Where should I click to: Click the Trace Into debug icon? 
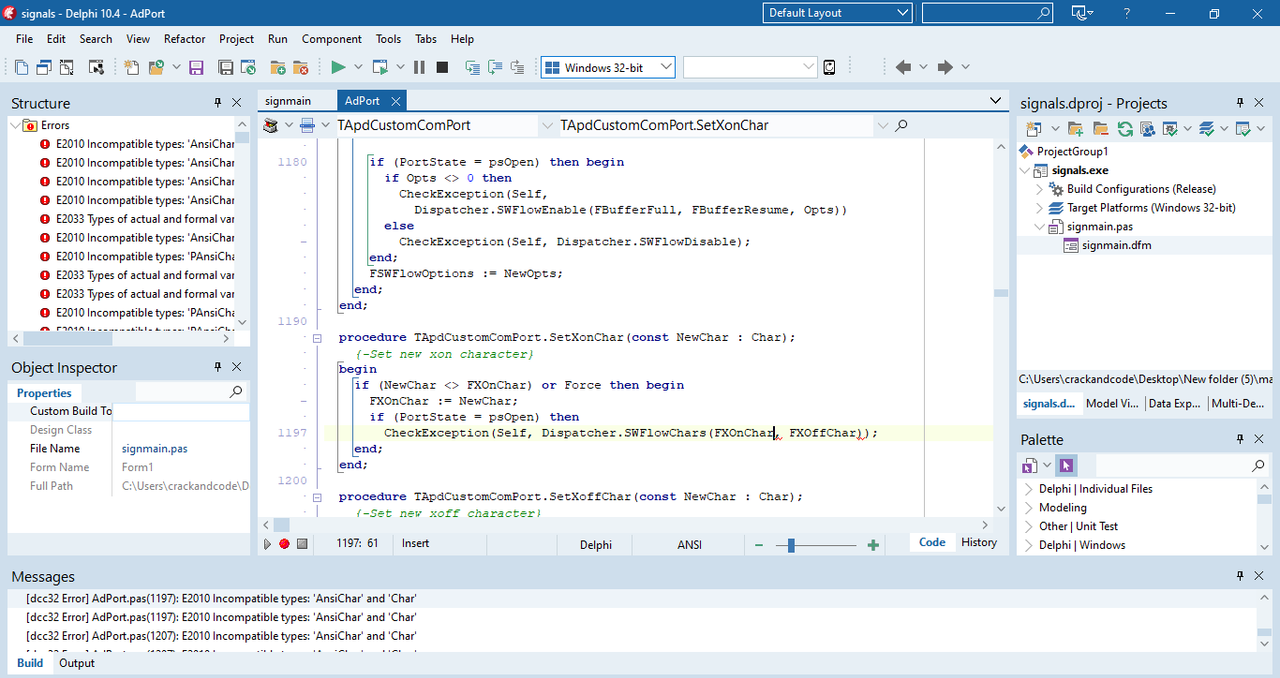(472, 67)
